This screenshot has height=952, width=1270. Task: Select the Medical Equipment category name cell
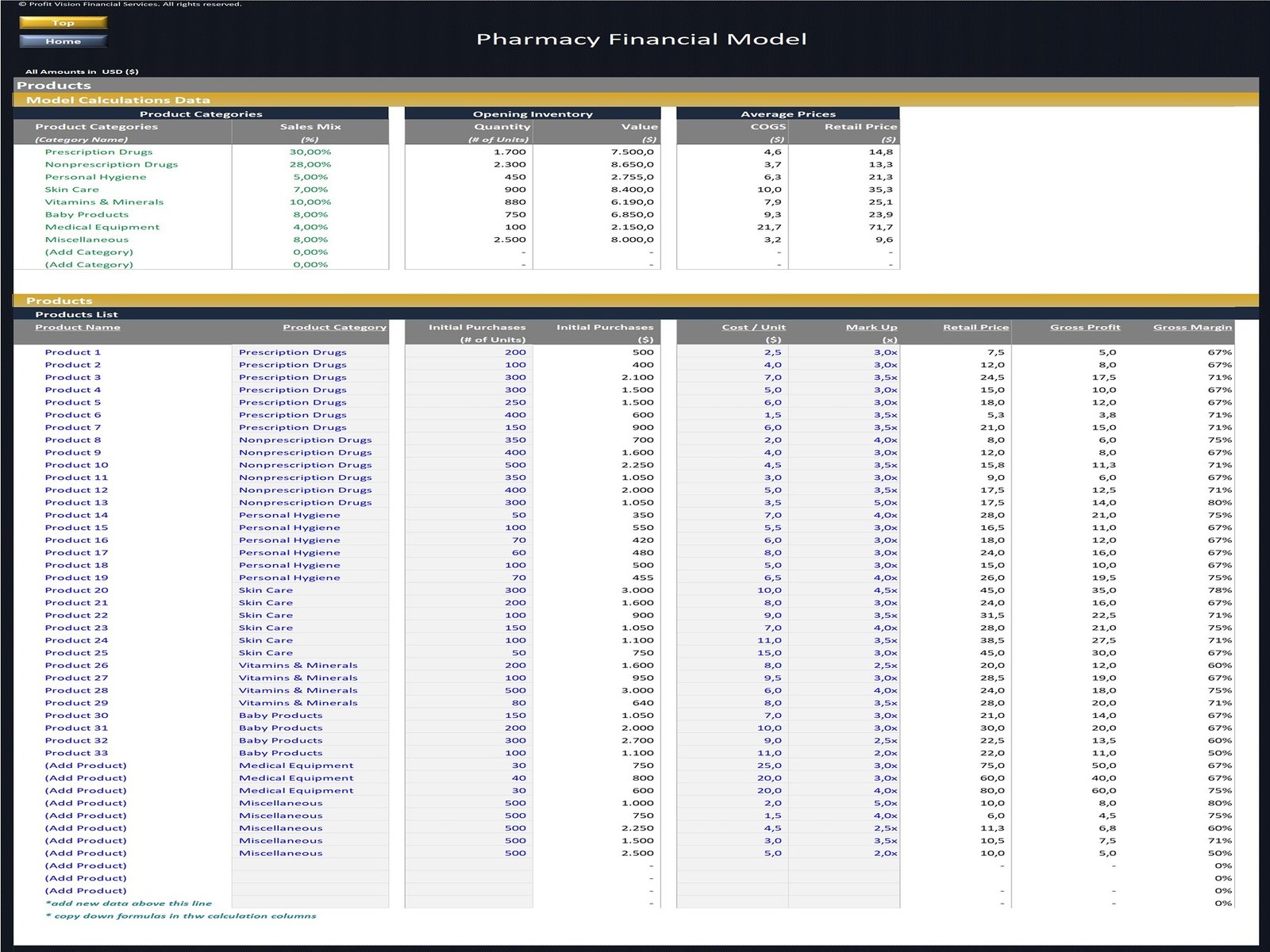pos(102,227)
